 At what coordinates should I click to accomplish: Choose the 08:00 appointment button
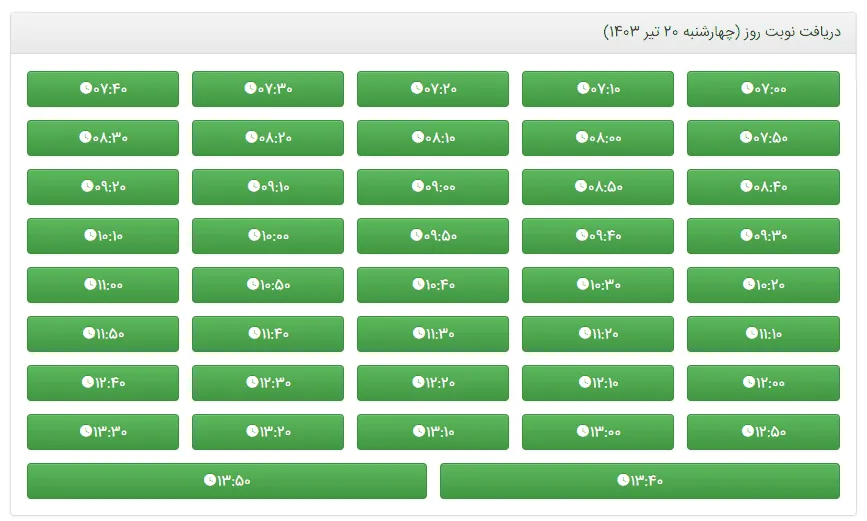pyautogui.click(x=598, y=138)
